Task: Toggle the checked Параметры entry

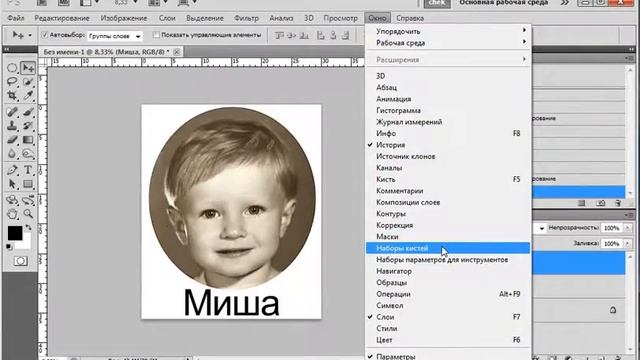Action: click(x=448, y=356)
